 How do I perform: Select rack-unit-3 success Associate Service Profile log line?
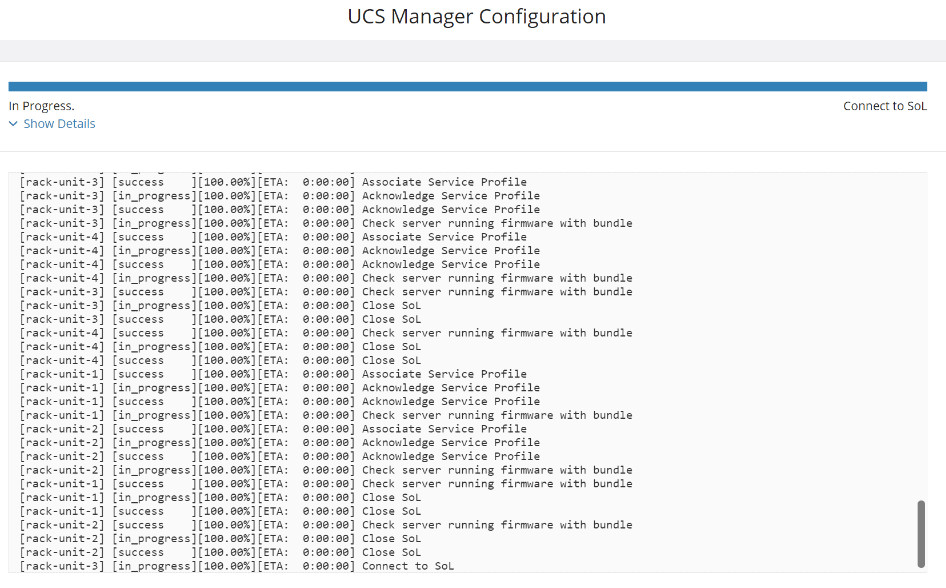[273, 182]
